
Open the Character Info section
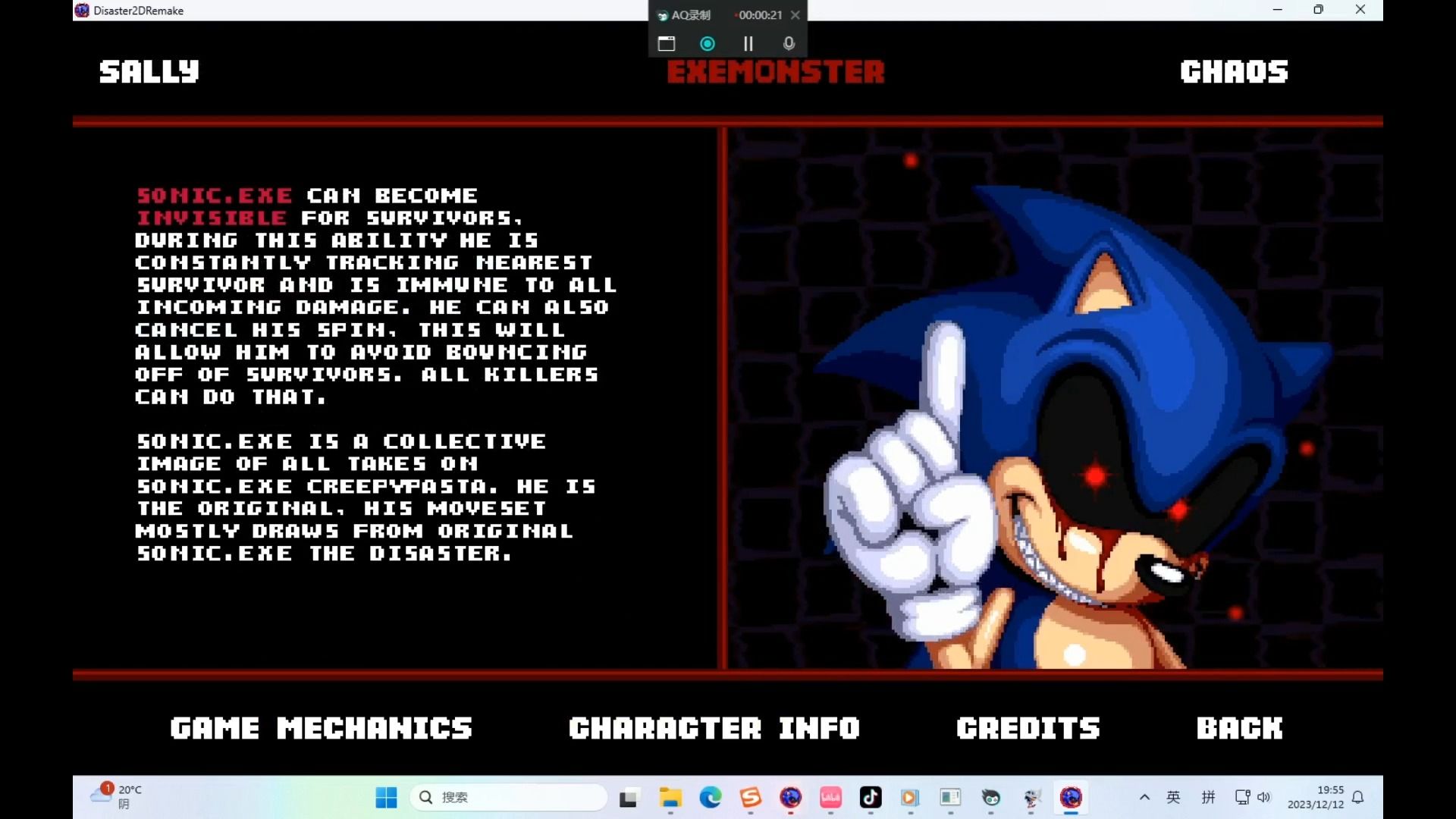click(714, 728)
